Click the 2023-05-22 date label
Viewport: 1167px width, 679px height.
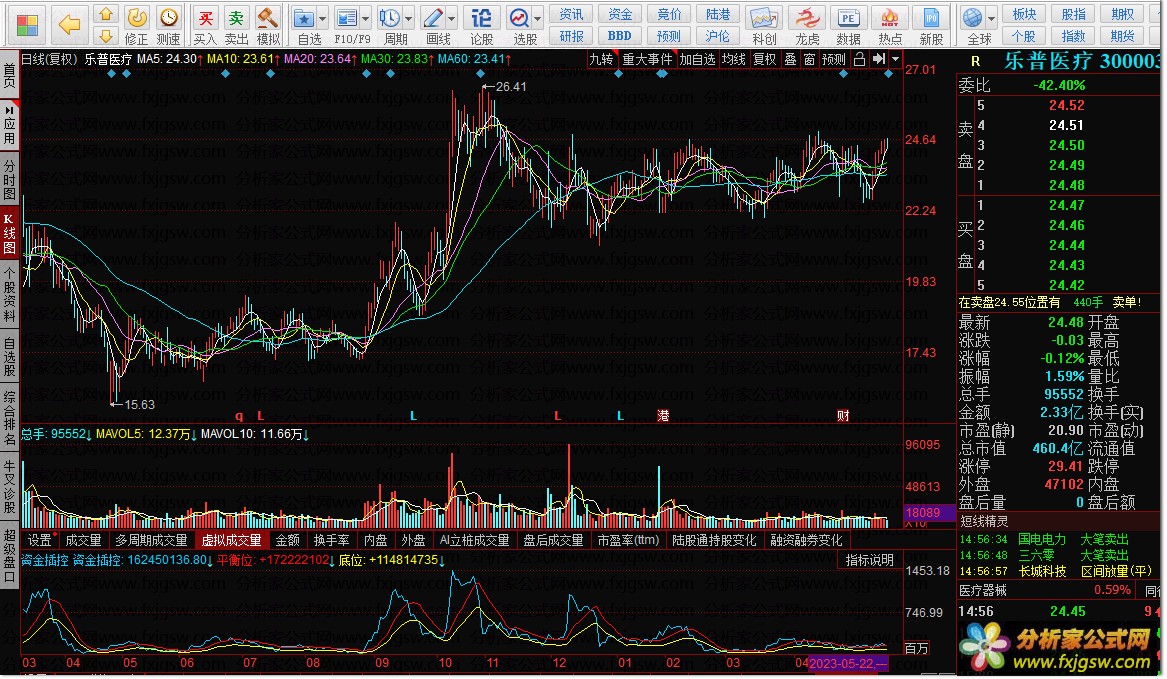coord(848,663)
